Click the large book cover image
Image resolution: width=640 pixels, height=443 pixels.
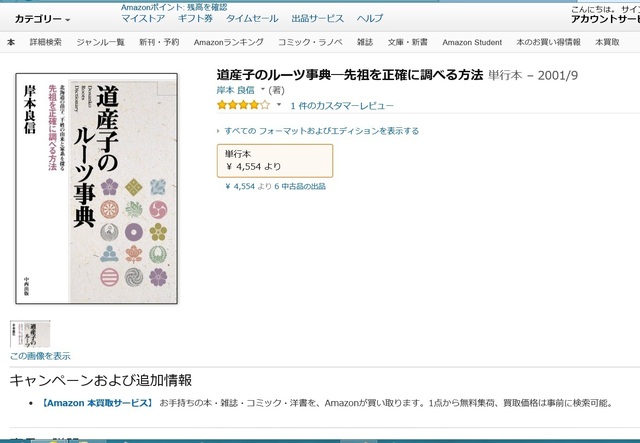tap(96, 188)
